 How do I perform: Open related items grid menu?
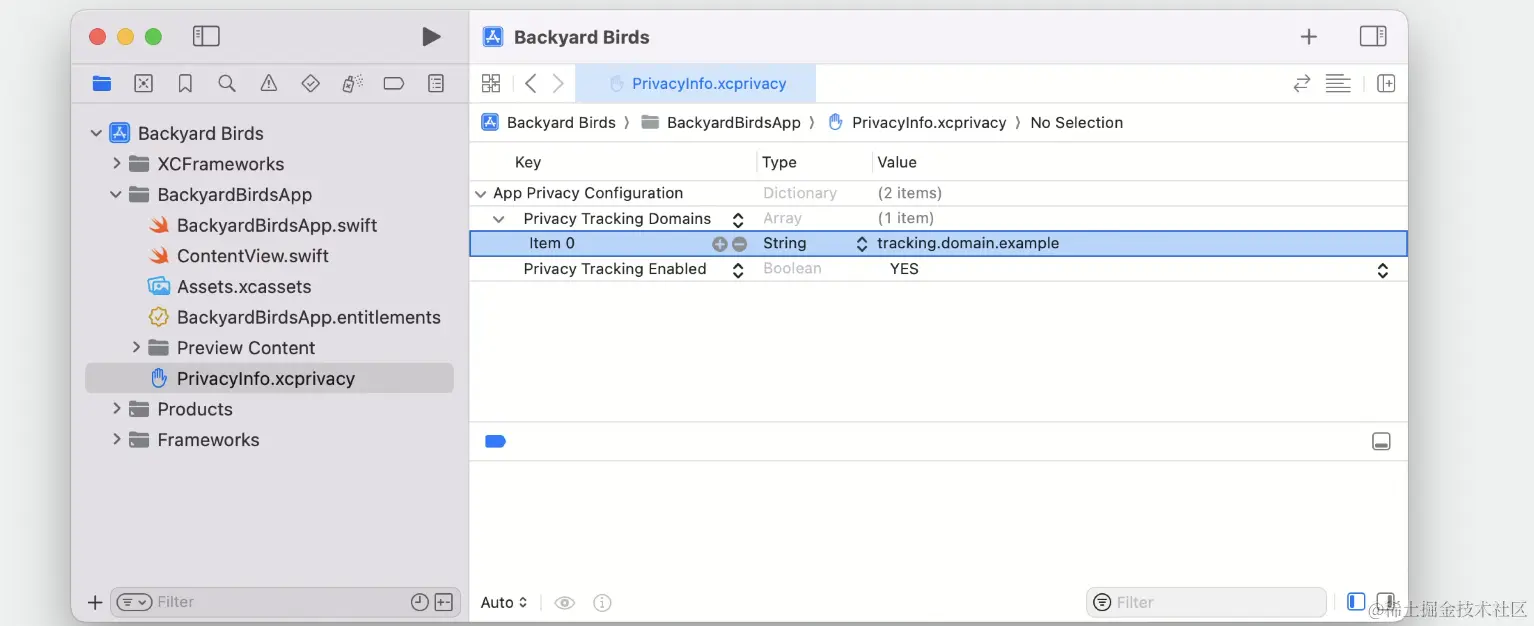pos(491,84)
